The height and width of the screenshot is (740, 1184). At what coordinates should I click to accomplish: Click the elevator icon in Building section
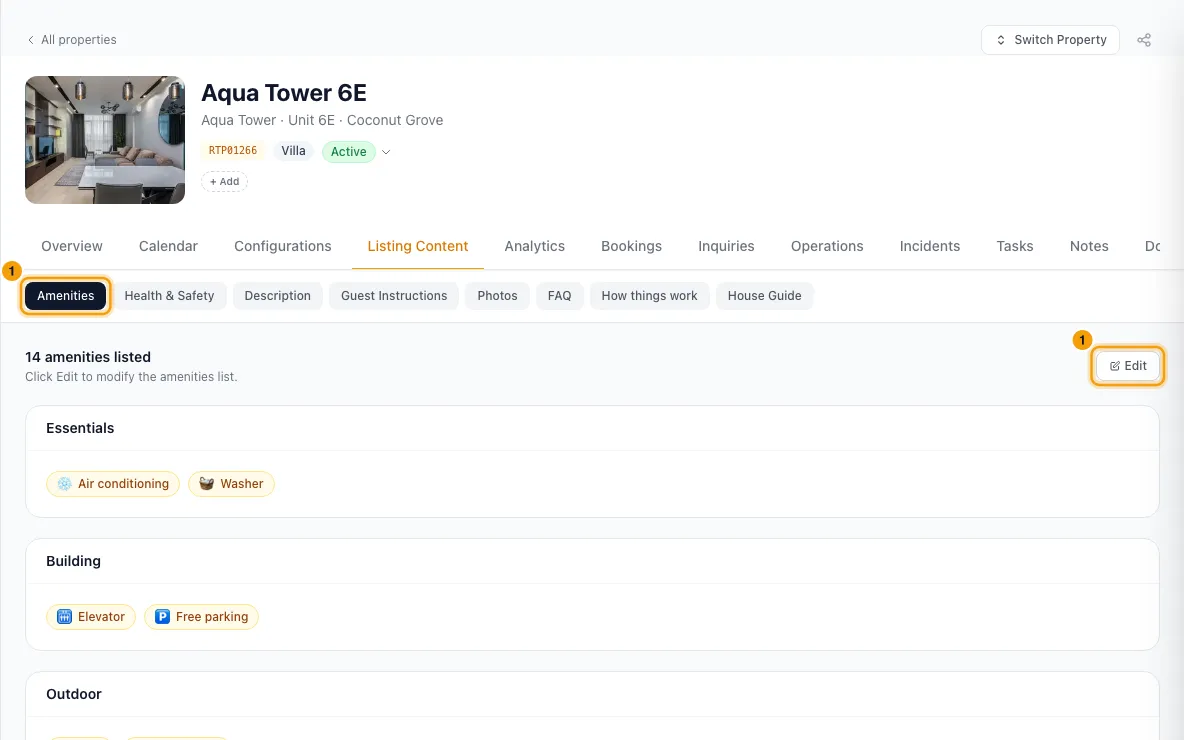pos(64,617)
